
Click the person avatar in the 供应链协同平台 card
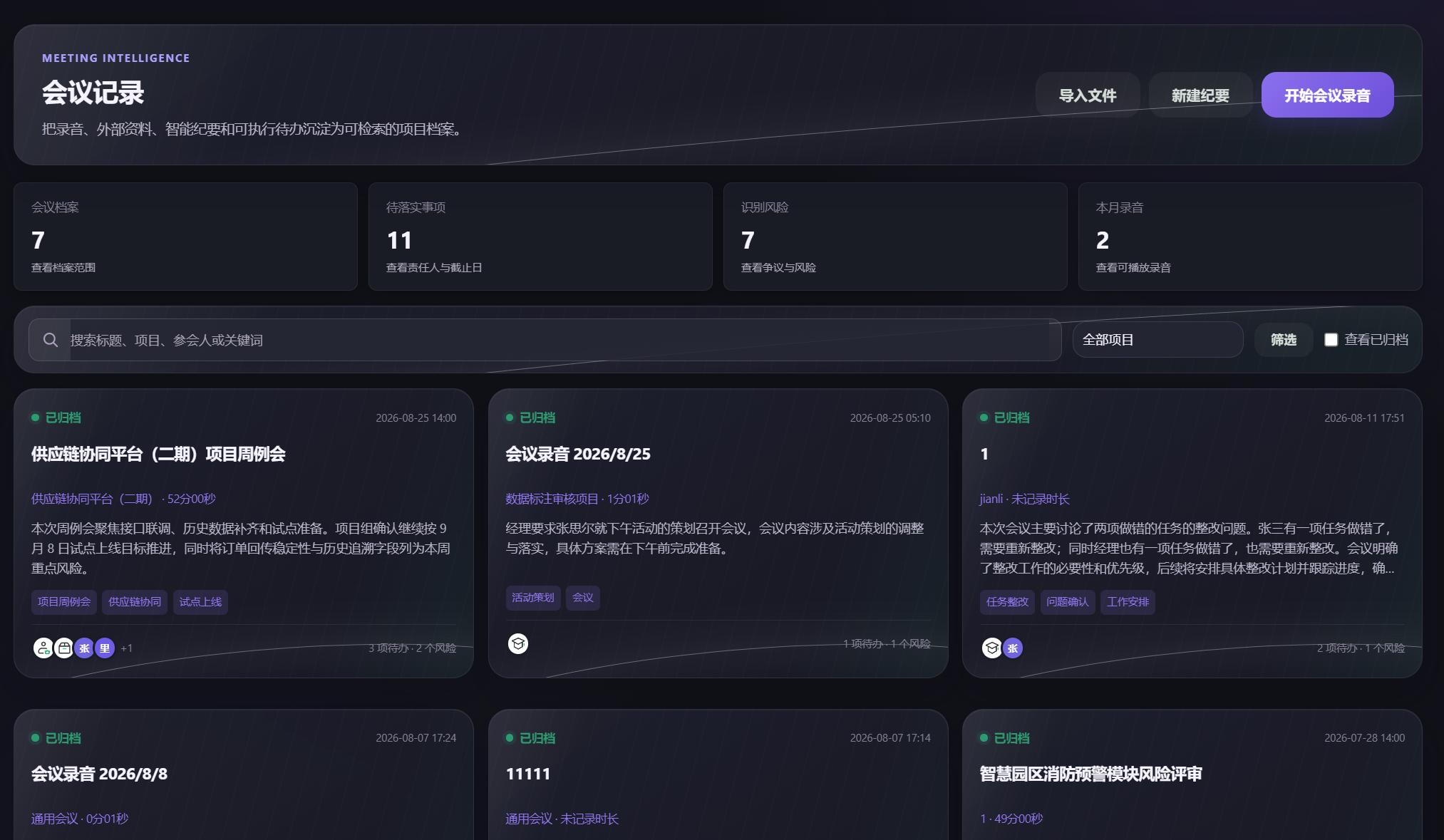point(43,648)
